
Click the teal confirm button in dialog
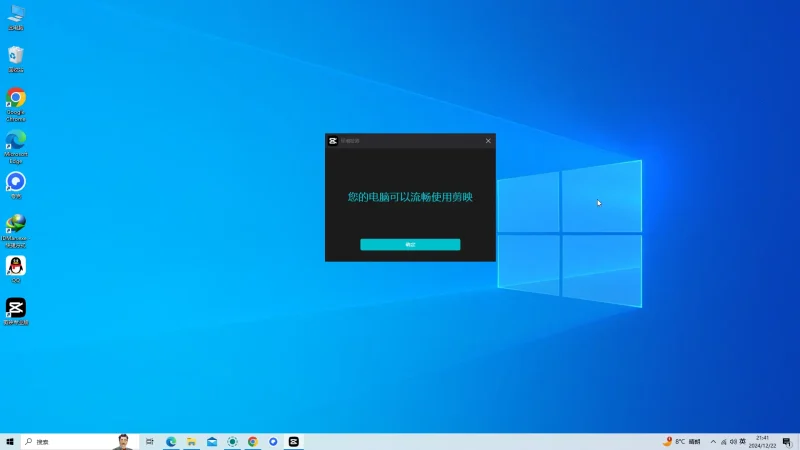(x=410, y=244)
